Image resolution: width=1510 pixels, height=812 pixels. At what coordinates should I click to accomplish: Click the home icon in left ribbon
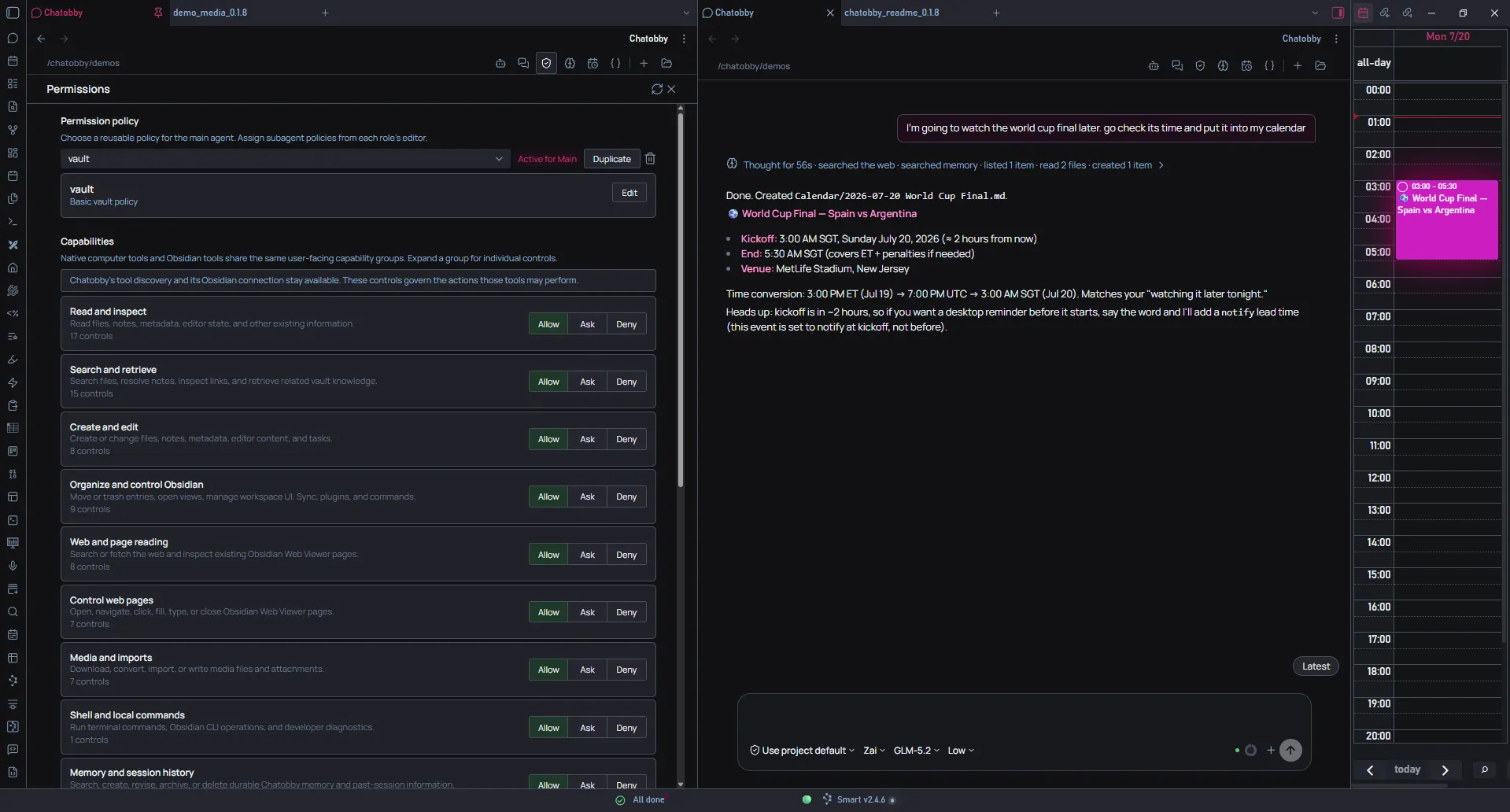(x=13, y=268)
